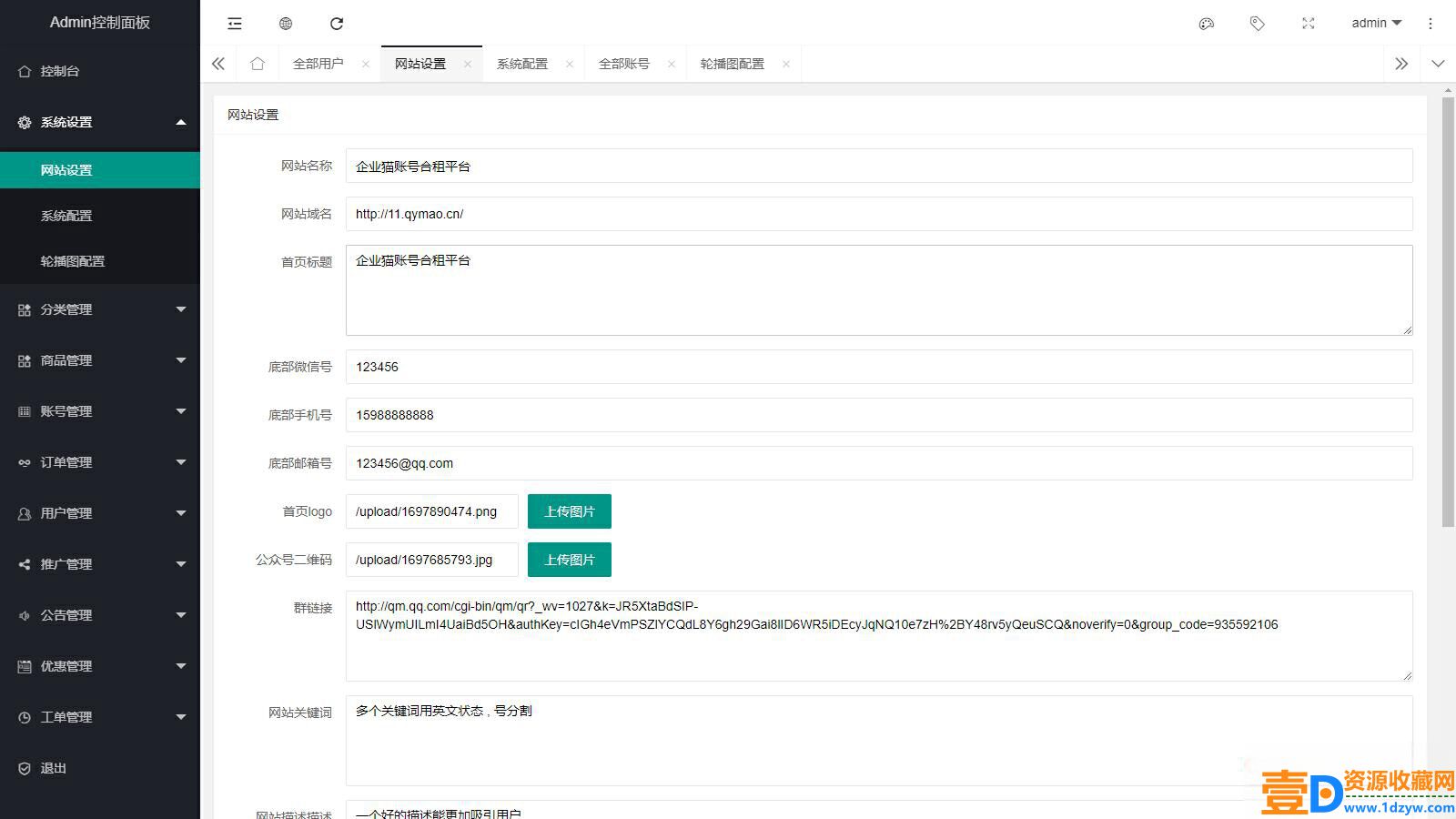Image resolution: width=1456 pixels, height=819 pixels.
Task: Click the 底部微信号 input field
Action: [x=879, y=367]
